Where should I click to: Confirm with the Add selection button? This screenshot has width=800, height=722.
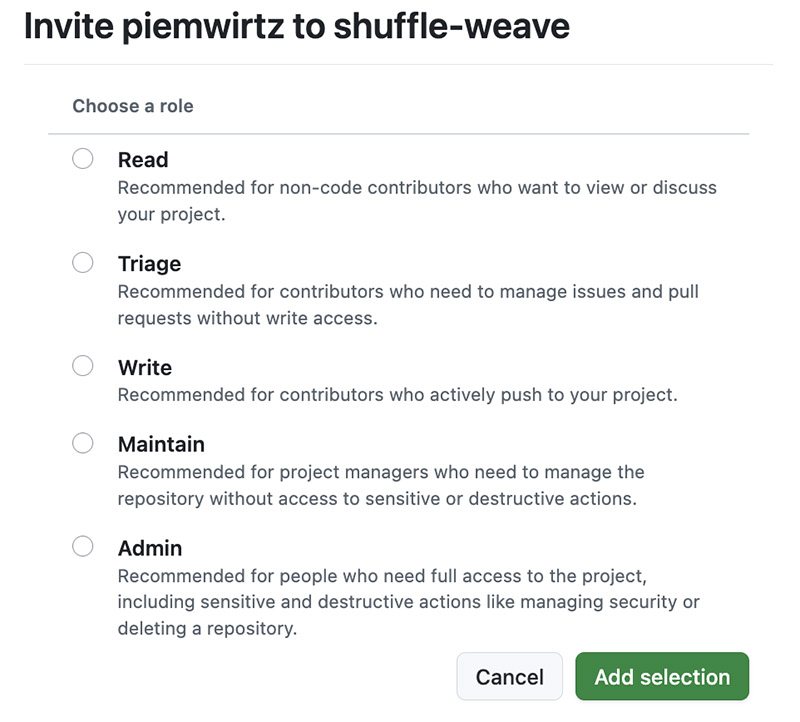click(x=662, y=677)
